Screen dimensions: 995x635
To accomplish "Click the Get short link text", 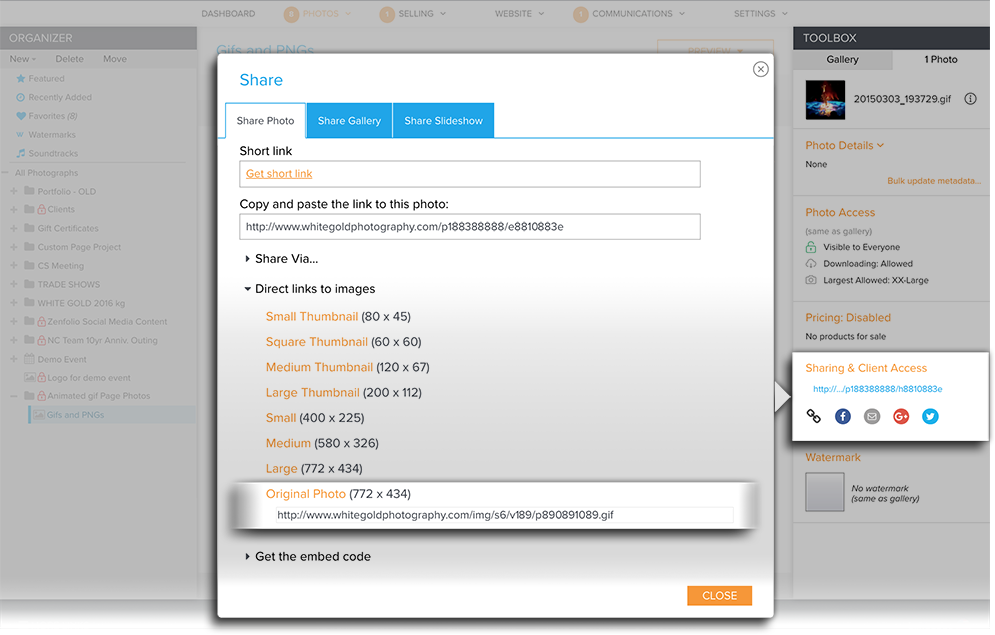I will pos(279,172).
